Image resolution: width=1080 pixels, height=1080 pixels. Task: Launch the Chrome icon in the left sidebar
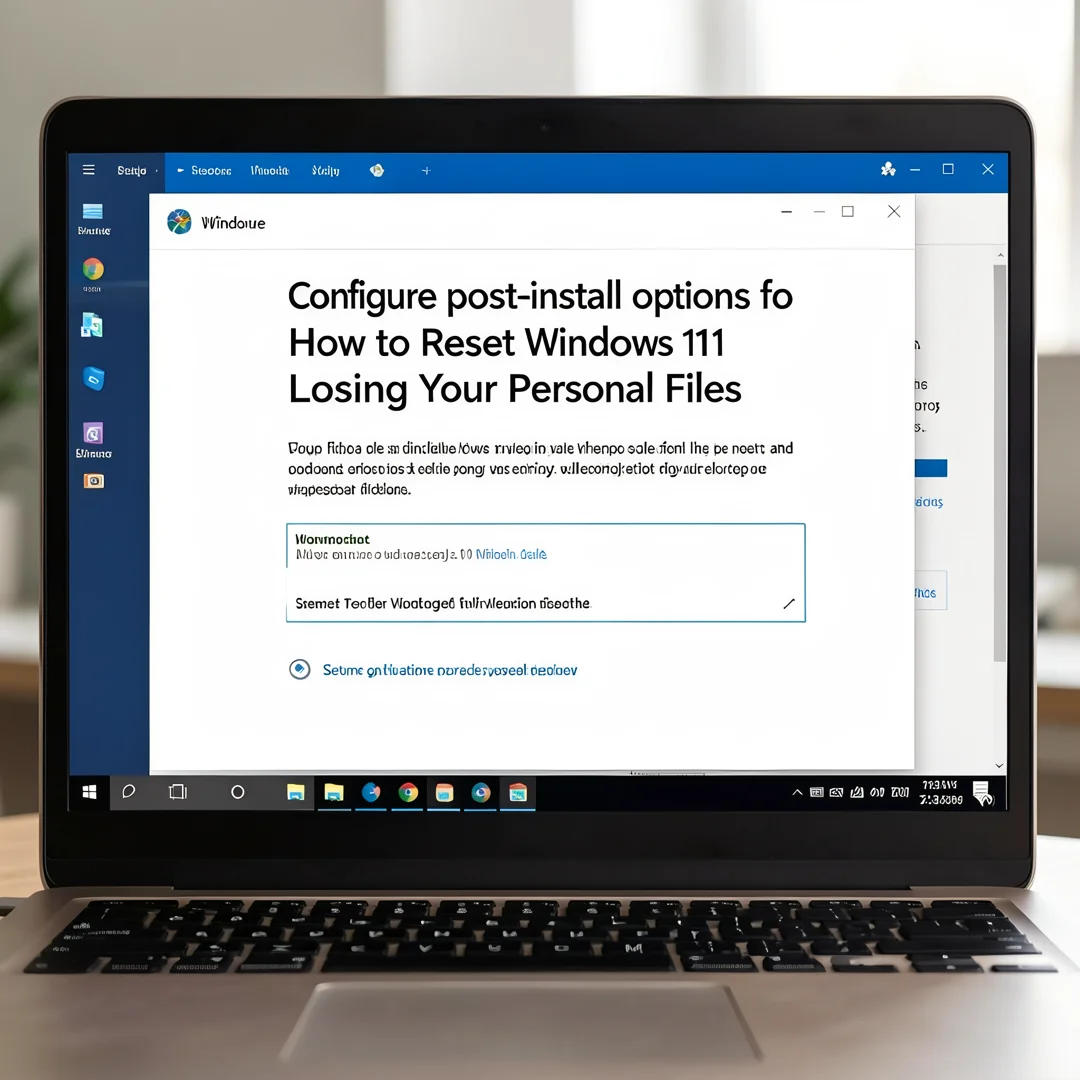pyautogui.click(x=93, y=269)
